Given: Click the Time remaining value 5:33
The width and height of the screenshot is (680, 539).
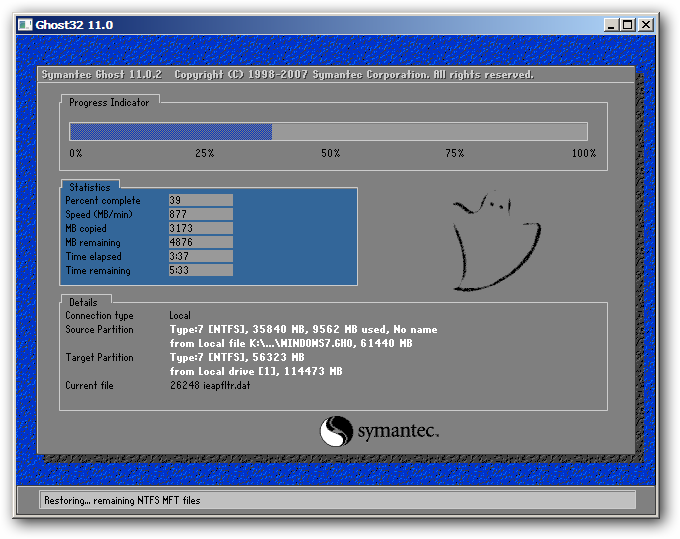Looking at the screenshot, I should point(201,270).
